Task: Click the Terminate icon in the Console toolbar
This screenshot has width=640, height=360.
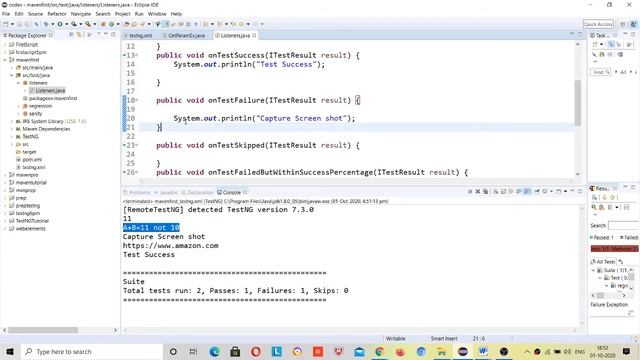Action: pyautogui.click(x=470, y=191)
